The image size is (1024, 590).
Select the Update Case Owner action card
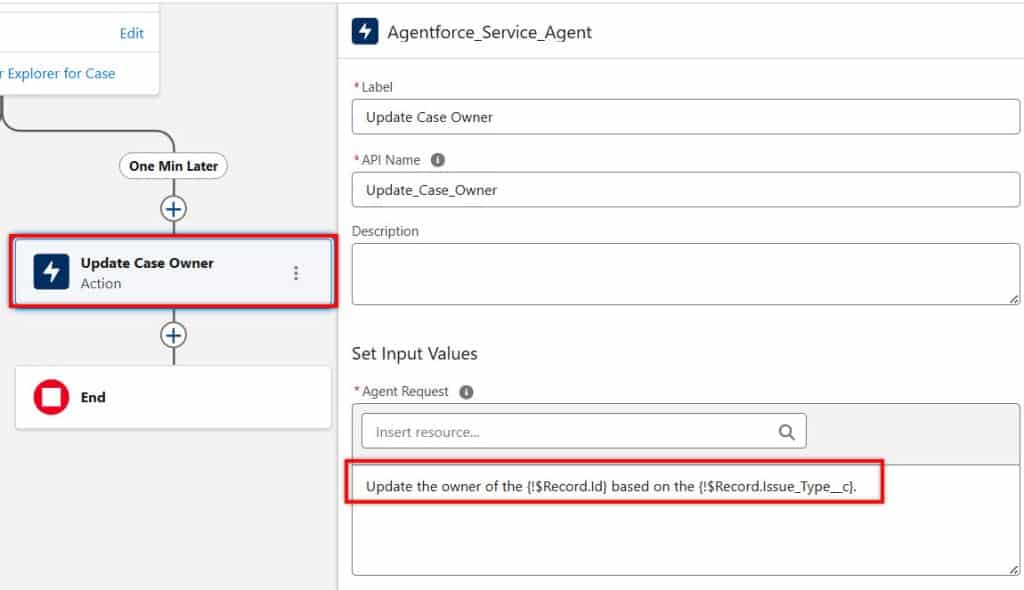[173, 272]
